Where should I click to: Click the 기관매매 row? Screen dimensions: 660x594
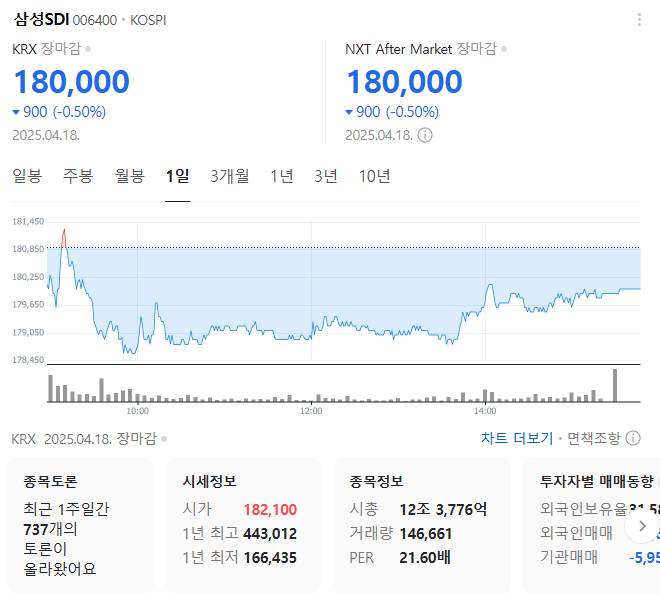point(600,557)
